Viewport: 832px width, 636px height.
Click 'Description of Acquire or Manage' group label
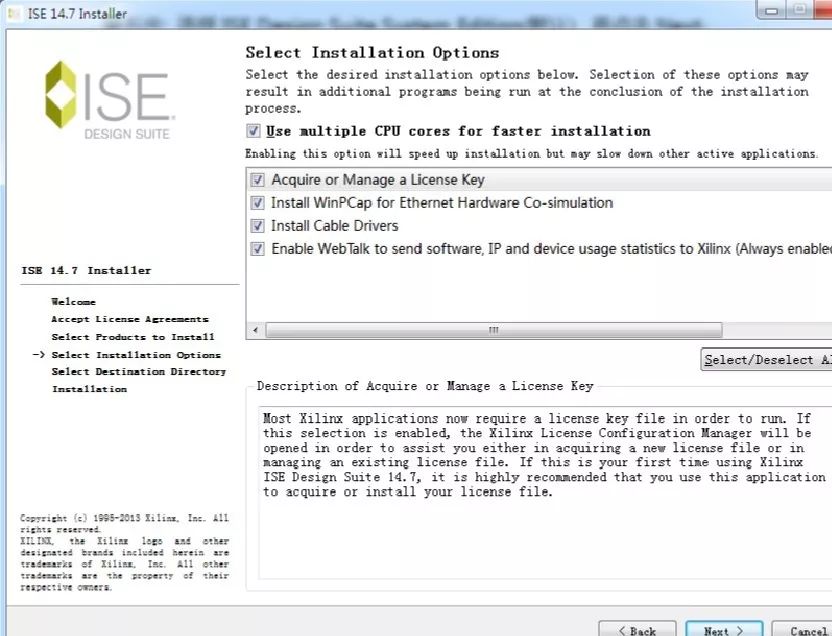[x=424, y=386]
